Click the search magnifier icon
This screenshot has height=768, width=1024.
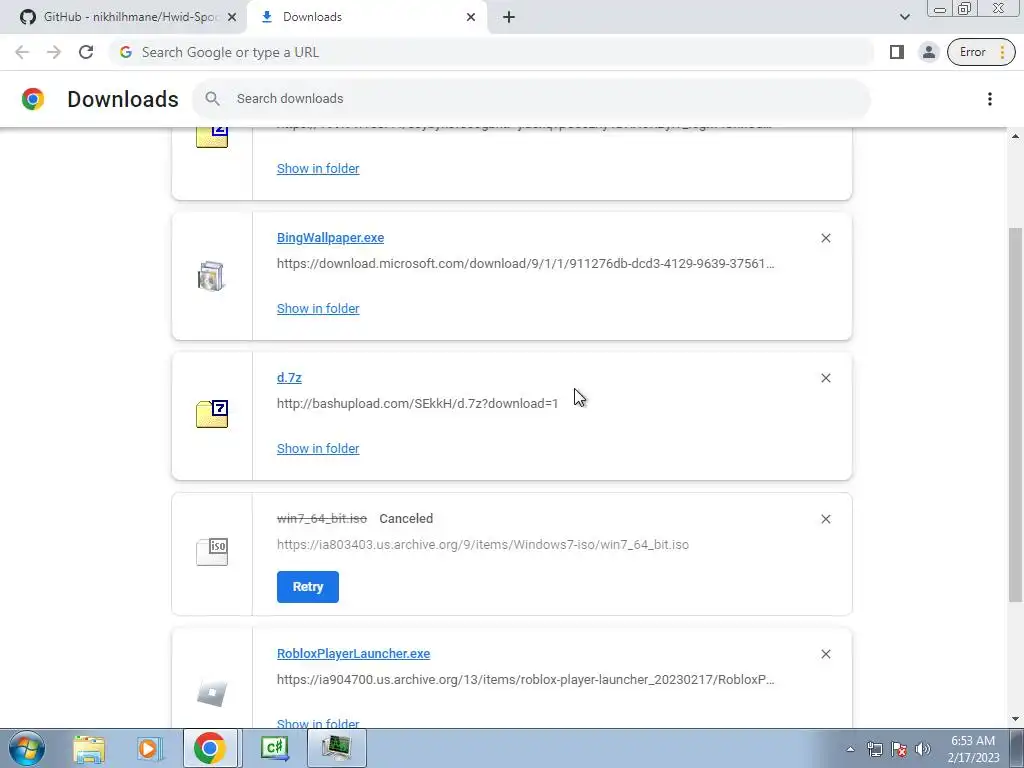(x=212, y=99)
